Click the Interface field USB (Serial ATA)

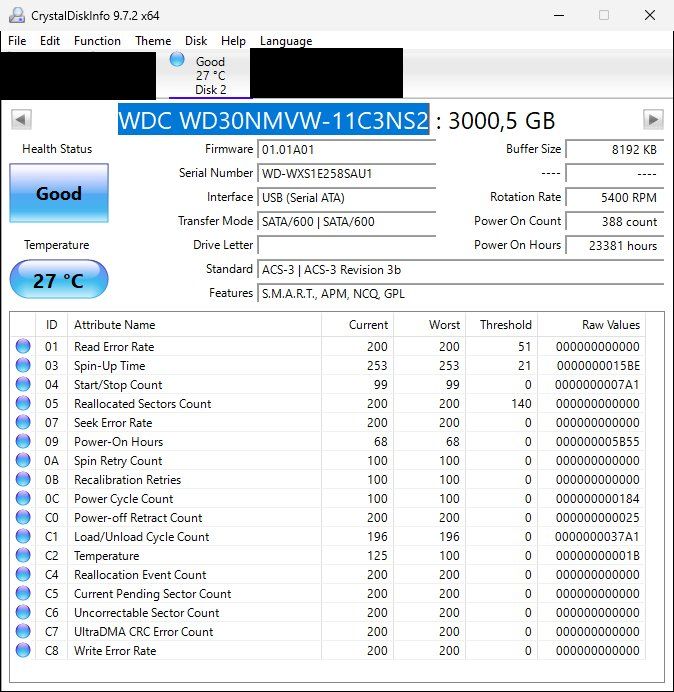point(346,198)
